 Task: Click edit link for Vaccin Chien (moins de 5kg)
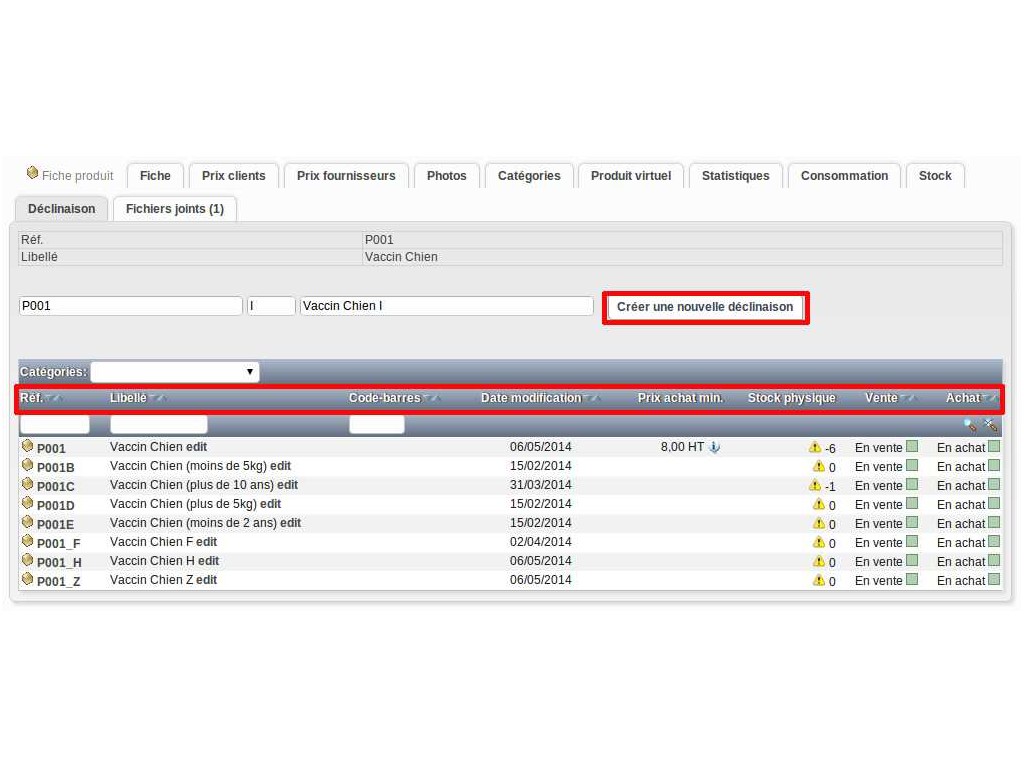tap(280, 466)
